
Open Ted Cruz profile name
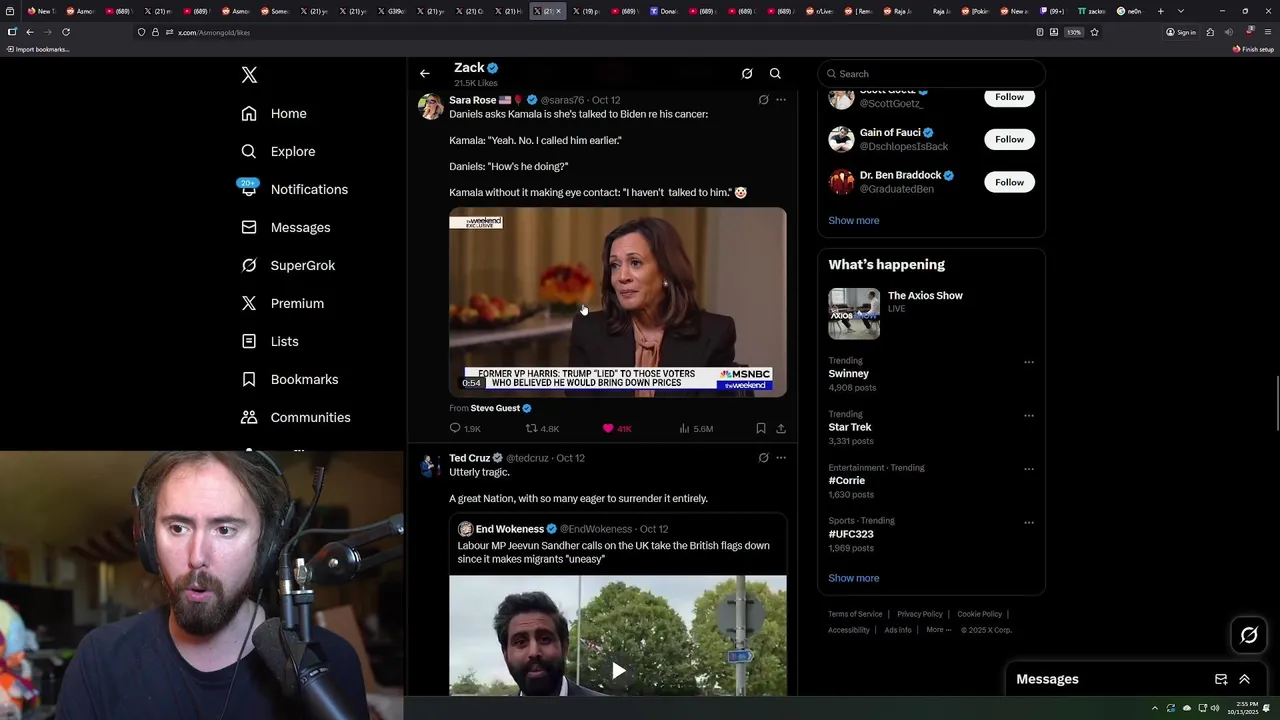470,458
